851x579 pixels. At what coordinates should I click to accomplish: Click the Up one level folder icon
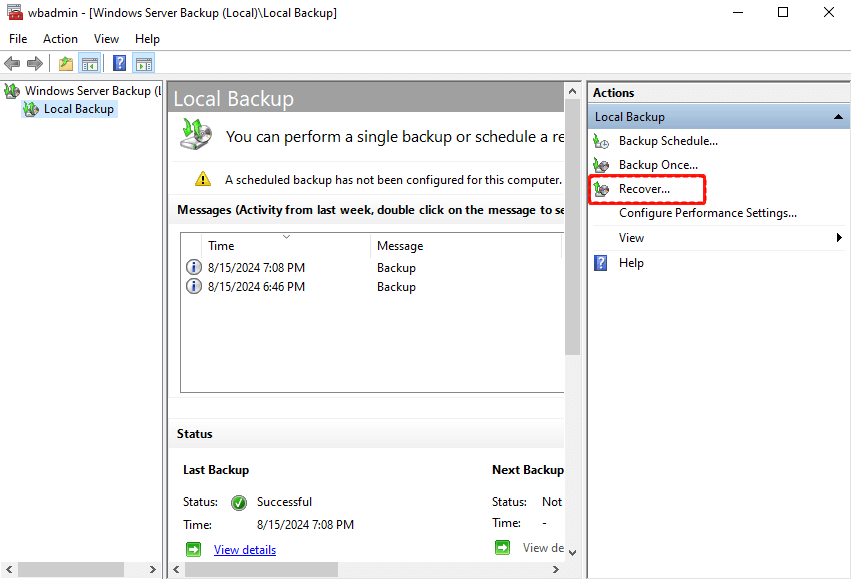pos(66,63)
